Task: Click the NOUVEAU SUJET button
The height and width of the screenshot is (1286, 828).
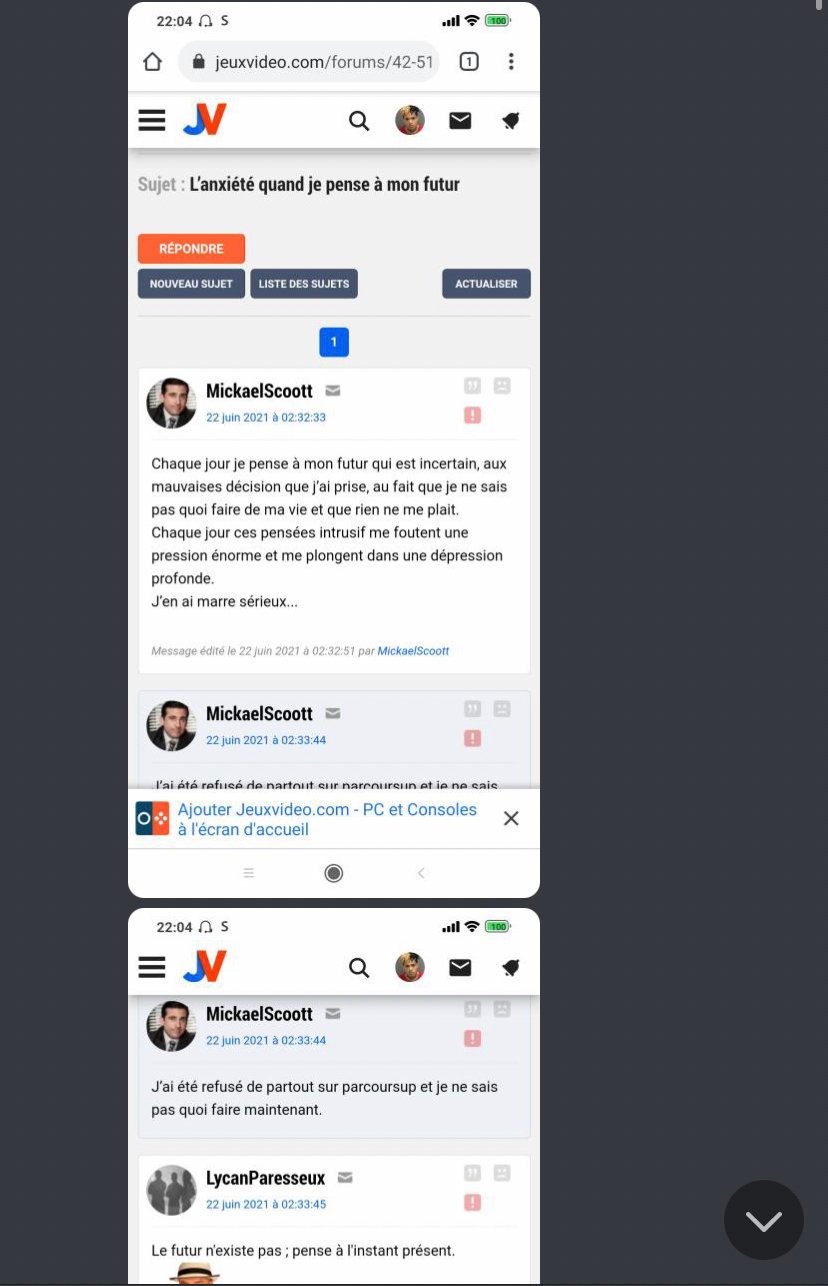Action: [x=191, y=284]
